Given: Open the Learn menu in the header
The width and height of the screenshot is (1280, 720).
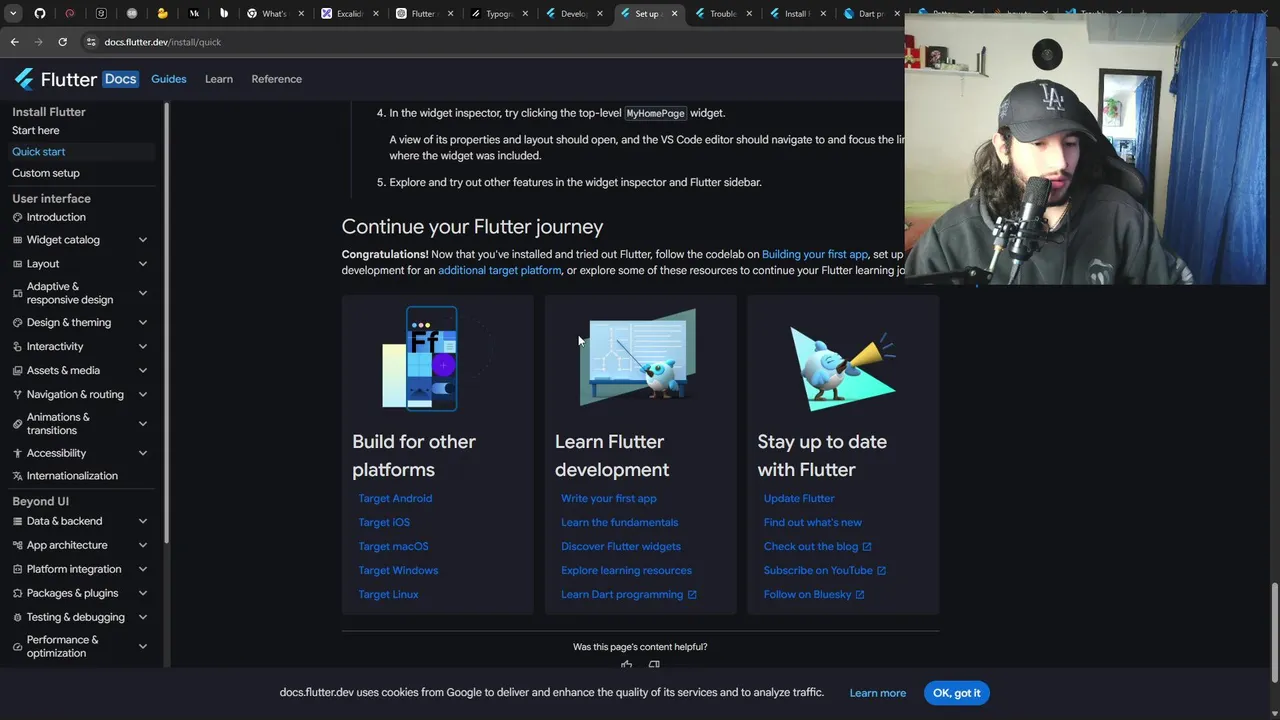Looking at the screenshot, I should 219,79.
